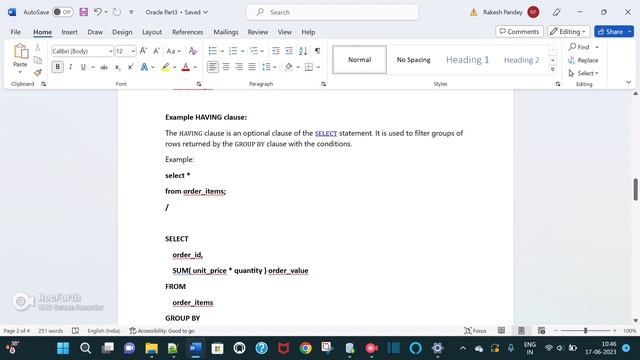Viewport: 640px width, 360px height.
Task: Switch to the Review tab
Action: [258, 32]
